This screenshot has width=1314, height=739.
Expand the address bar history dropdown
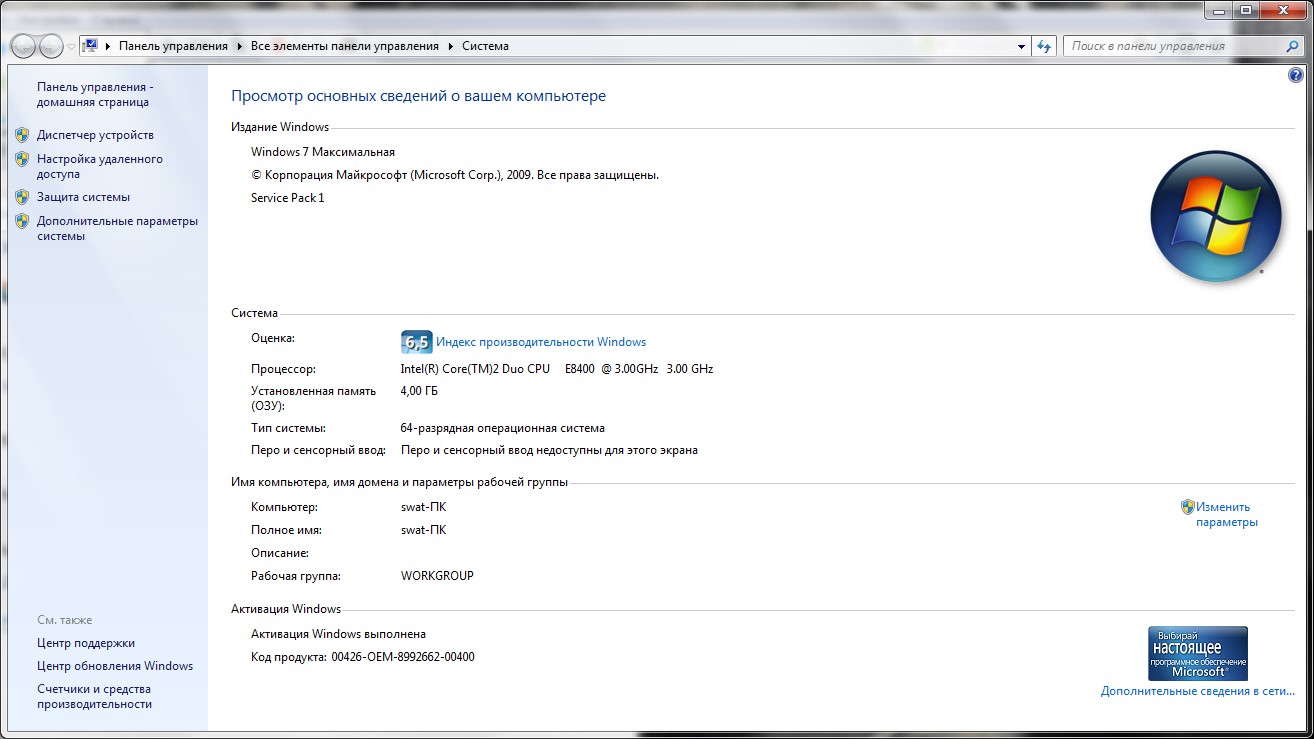coord(1021,46)
